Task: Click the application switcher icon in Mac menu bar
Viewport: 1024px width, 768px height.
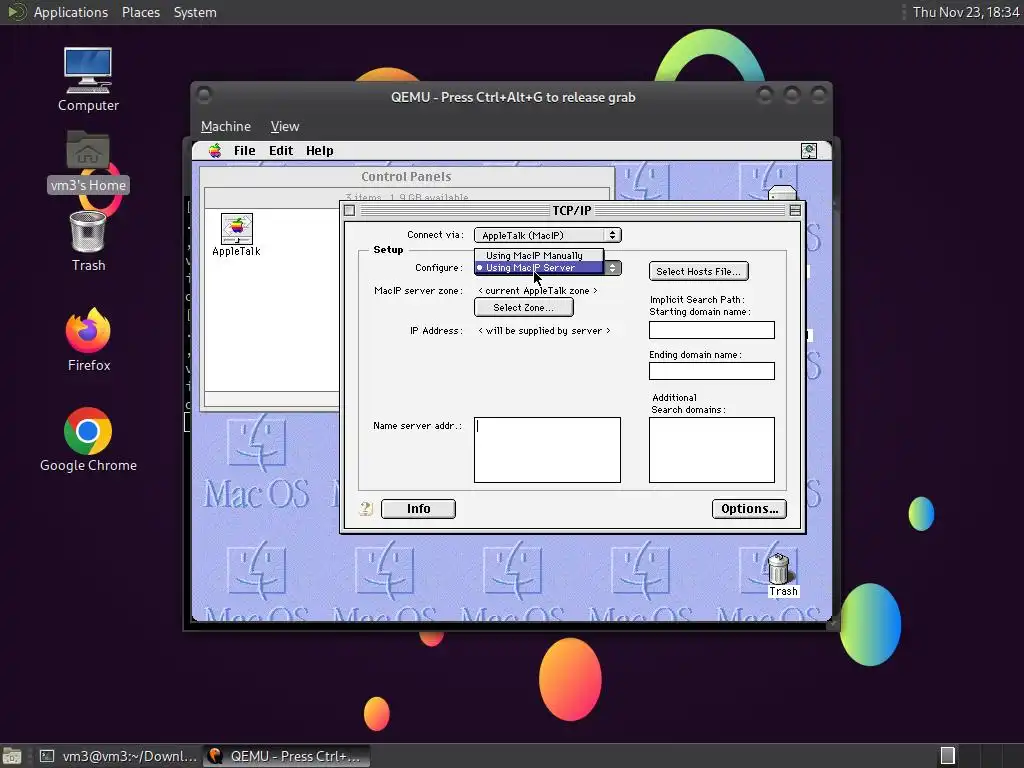Action: (808, 151)
